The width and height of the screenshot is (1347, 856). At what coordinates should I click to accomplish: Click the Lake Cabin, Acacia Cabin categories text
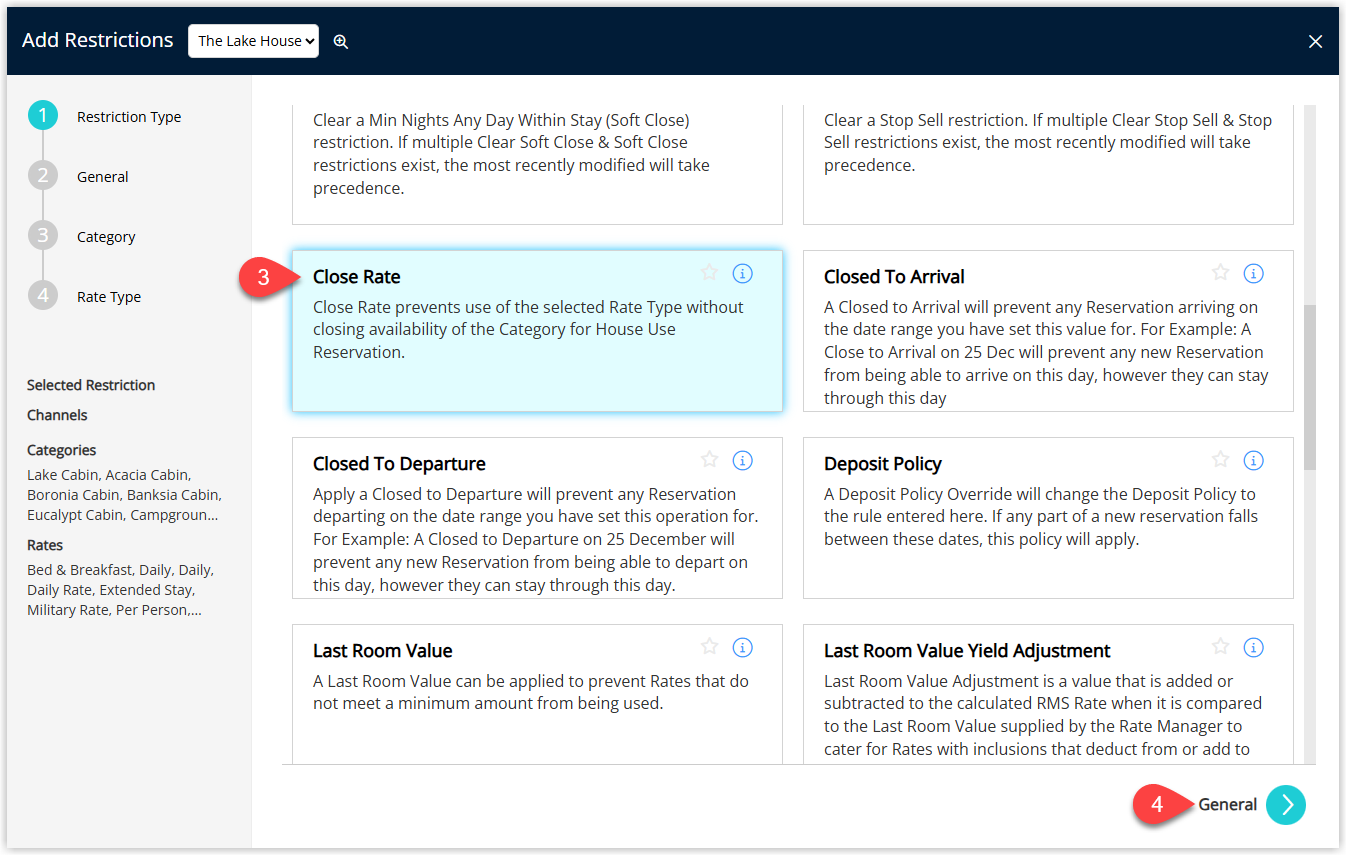click(124, 495)
